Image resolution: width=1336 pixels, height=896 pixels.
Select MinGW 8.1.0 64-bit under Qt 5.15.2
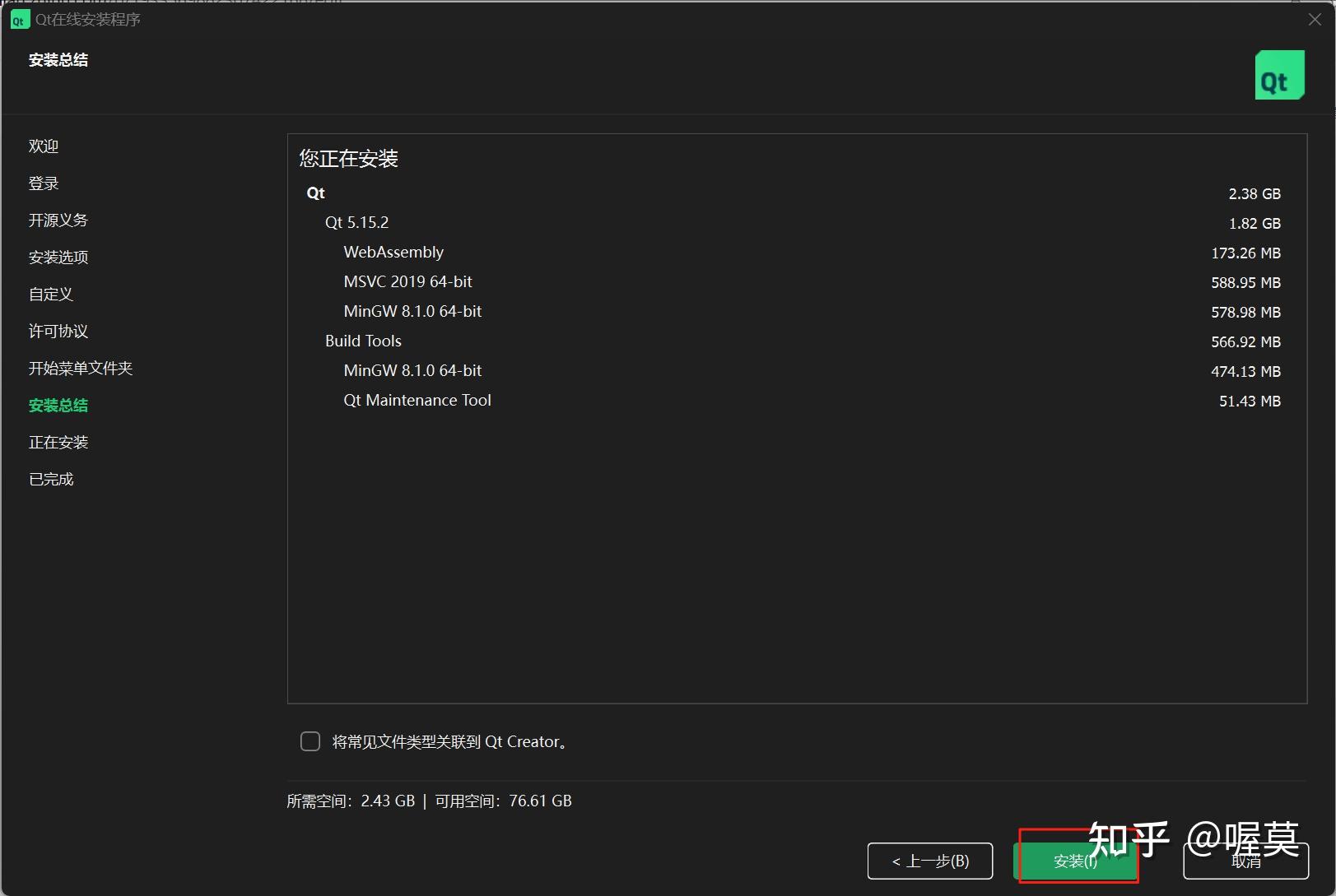pos(412,311)
